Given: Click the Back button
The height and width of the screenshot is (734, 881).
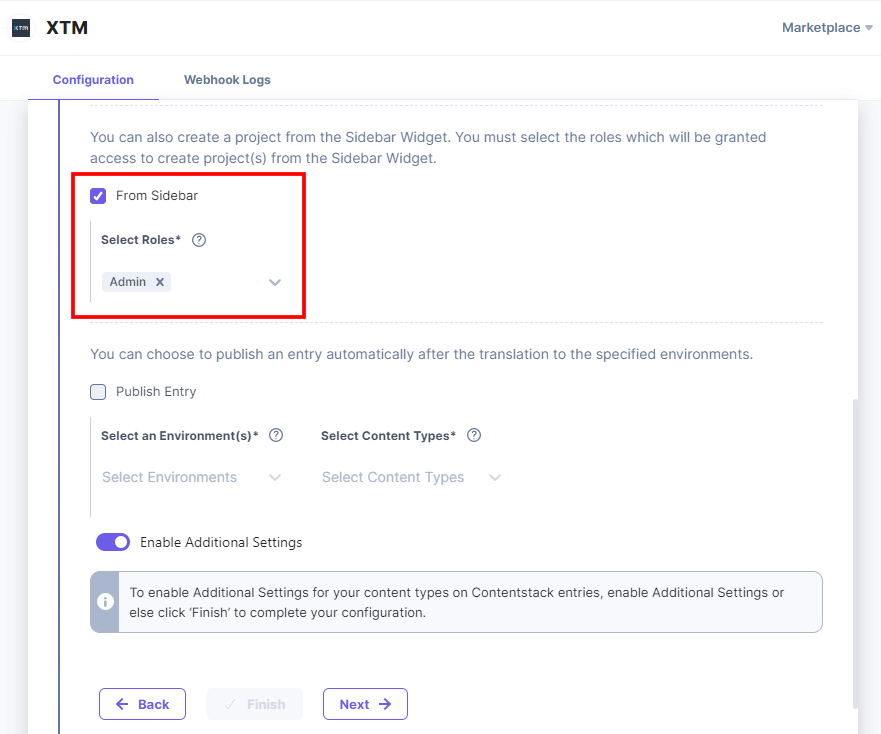Looking at the screenshot, I should [x=142, y=704].
